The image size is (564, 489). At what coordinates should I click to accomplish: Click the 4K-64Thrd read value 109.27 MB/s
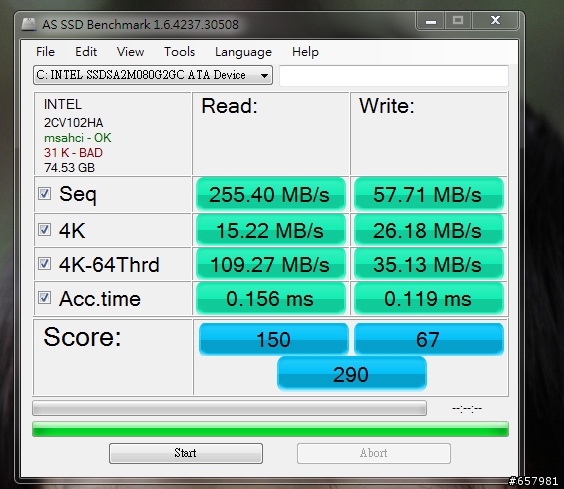[x=270, y=264]
